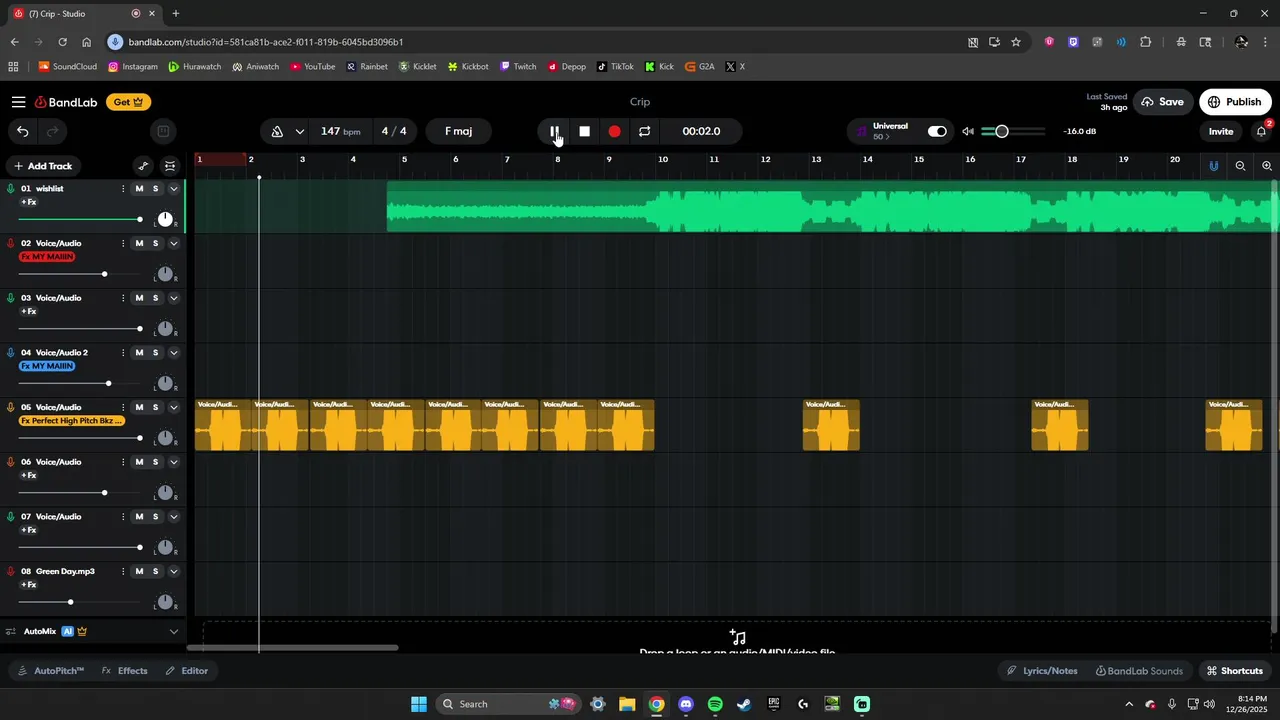1280x720 pixels.
Task: Click the Add Track button
Action: [x=43, y=166]
